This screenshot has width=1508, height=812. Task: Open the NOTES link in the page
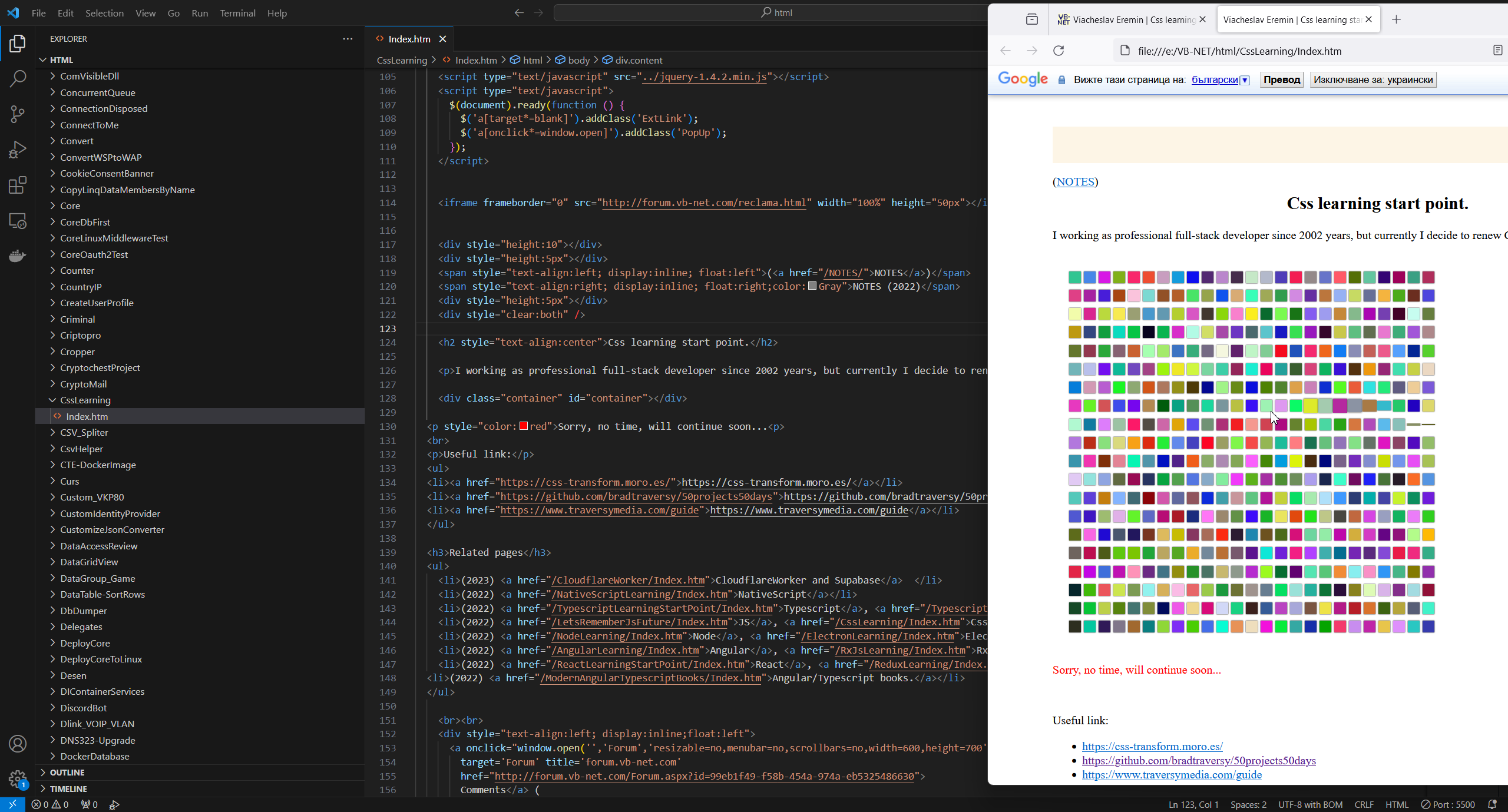tap(1075, 181)
